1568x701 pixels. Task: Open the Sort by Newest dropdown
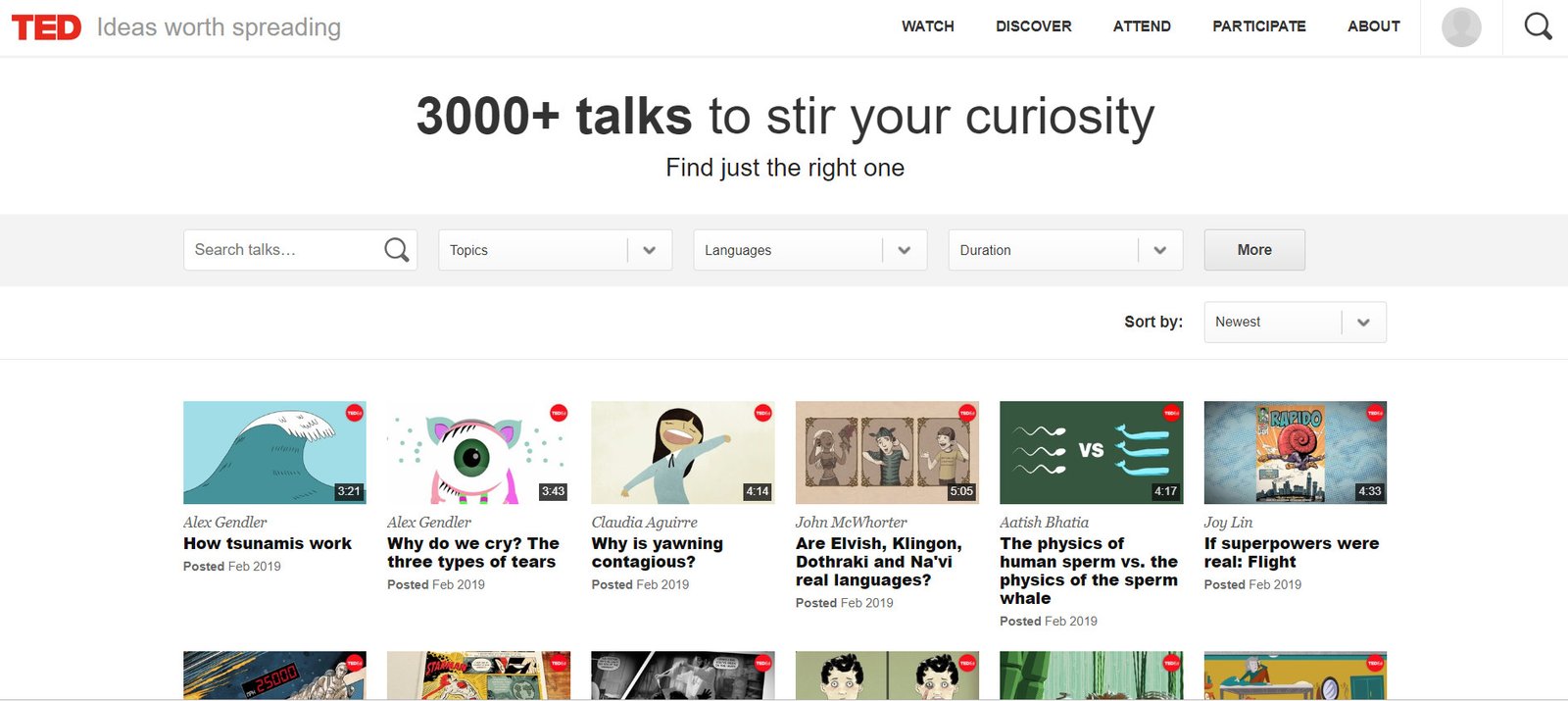(1295, 322)
